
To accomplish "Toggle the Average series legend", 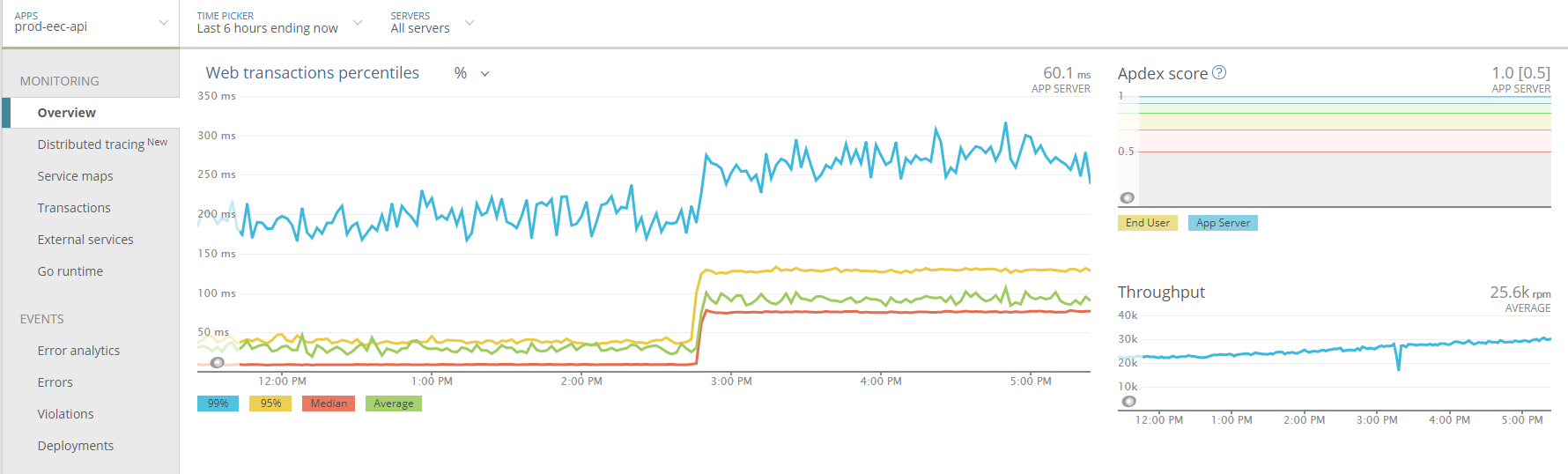I will [x=393, y=404].
